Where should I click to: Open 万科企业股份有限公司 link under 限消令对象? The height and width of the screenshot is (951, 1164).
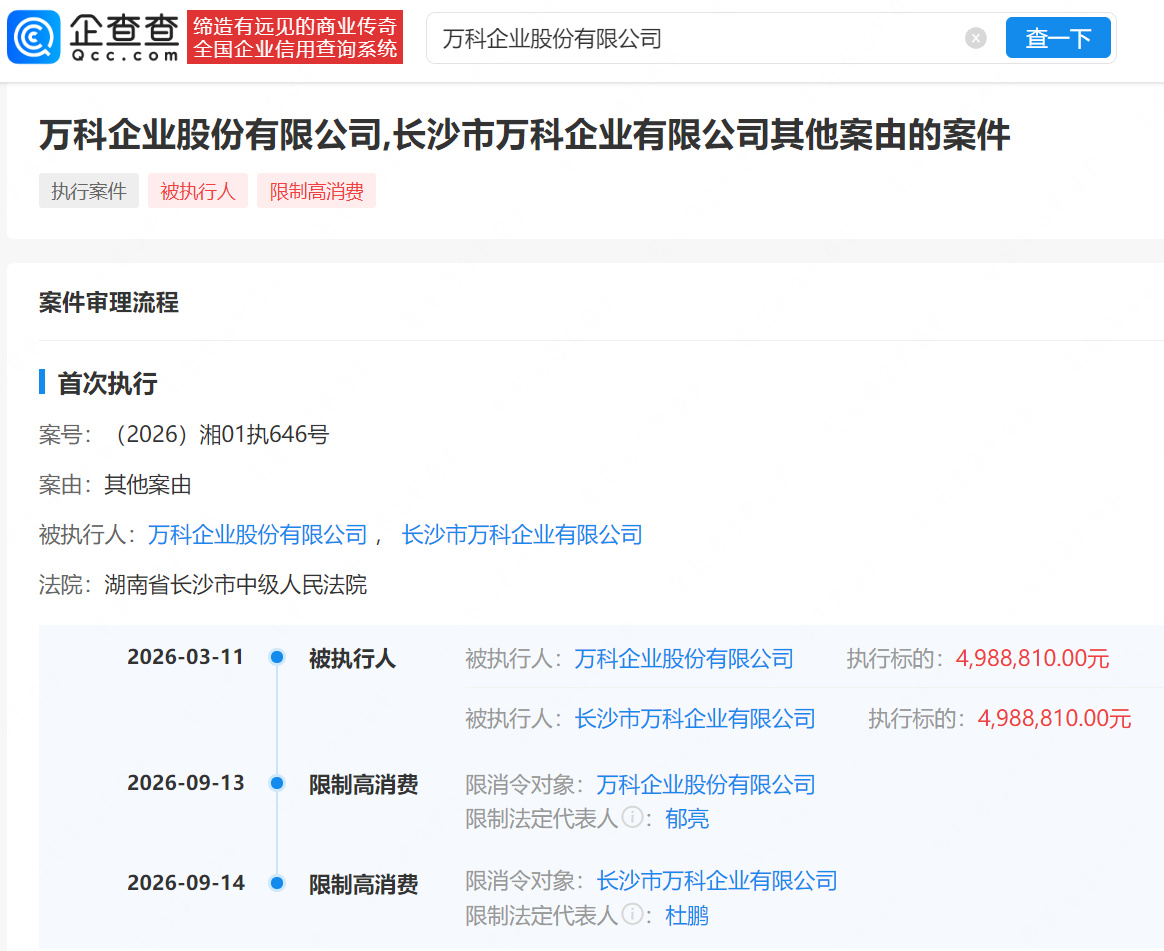point(706,785)
